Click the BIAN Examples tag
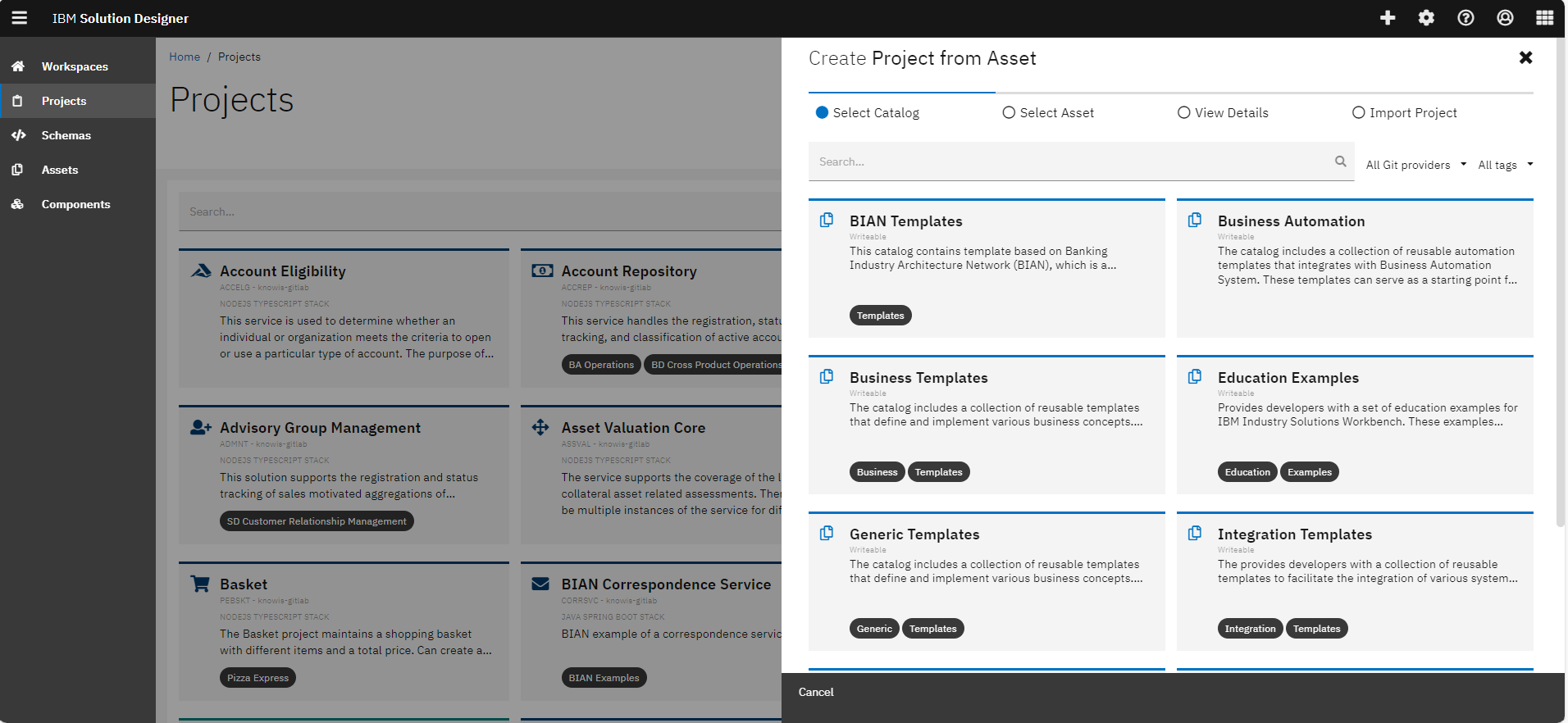The height and width of the screenshot is (723, 1568). tap(604, 678)
